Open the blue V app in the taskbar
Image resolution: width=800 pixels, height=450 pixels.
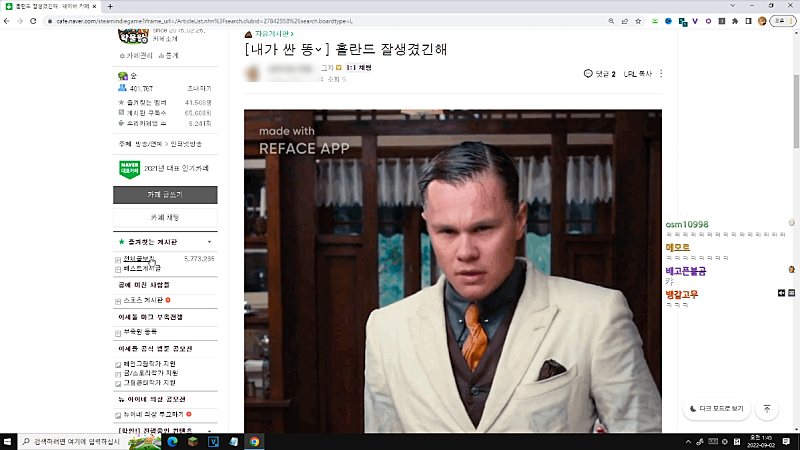(x=213, y=441)
